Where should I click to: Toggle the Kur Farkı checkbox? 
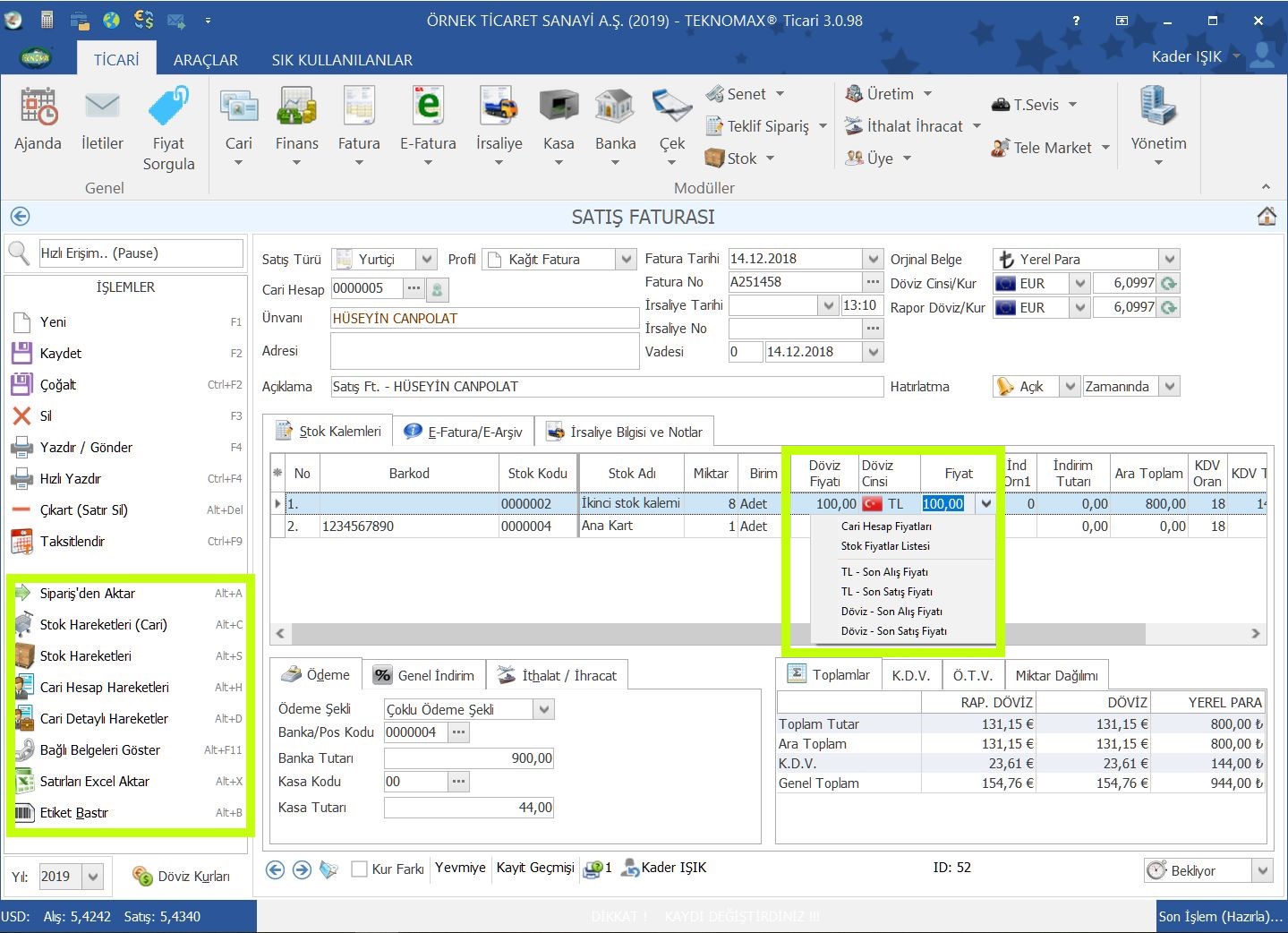pyautogui.click(x=360, y=869)
